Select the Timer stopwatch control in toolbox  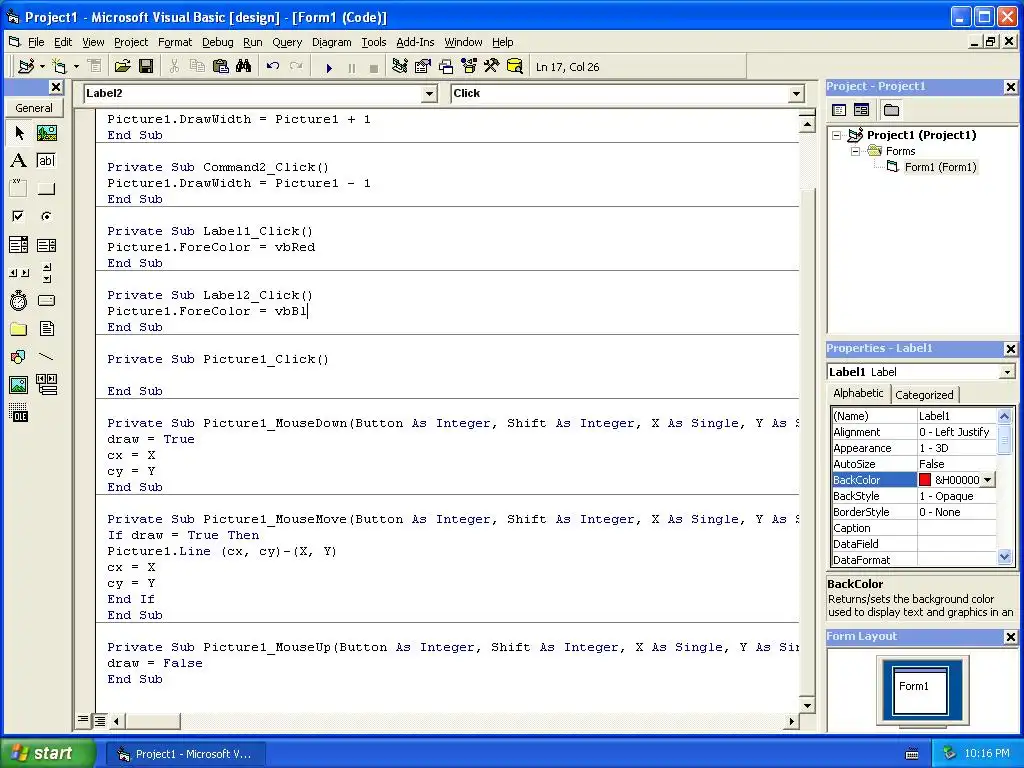tap(19, 300)
